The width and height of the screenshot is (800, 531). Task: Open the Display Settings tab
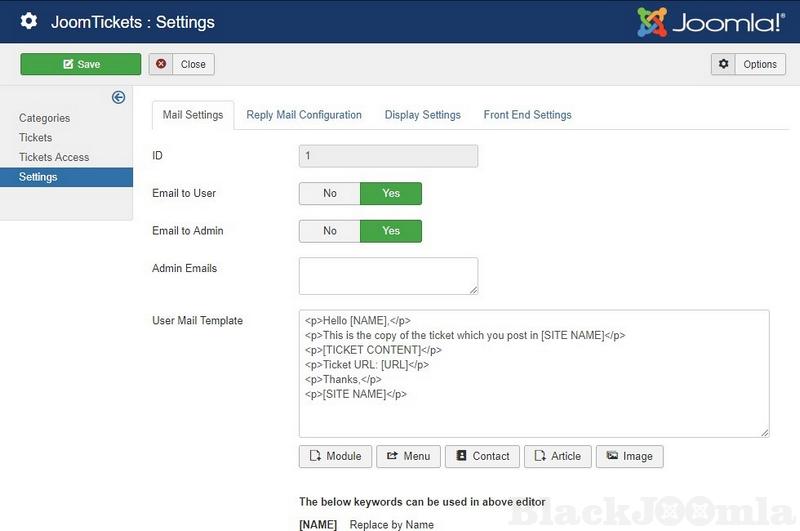coord(422,115)
